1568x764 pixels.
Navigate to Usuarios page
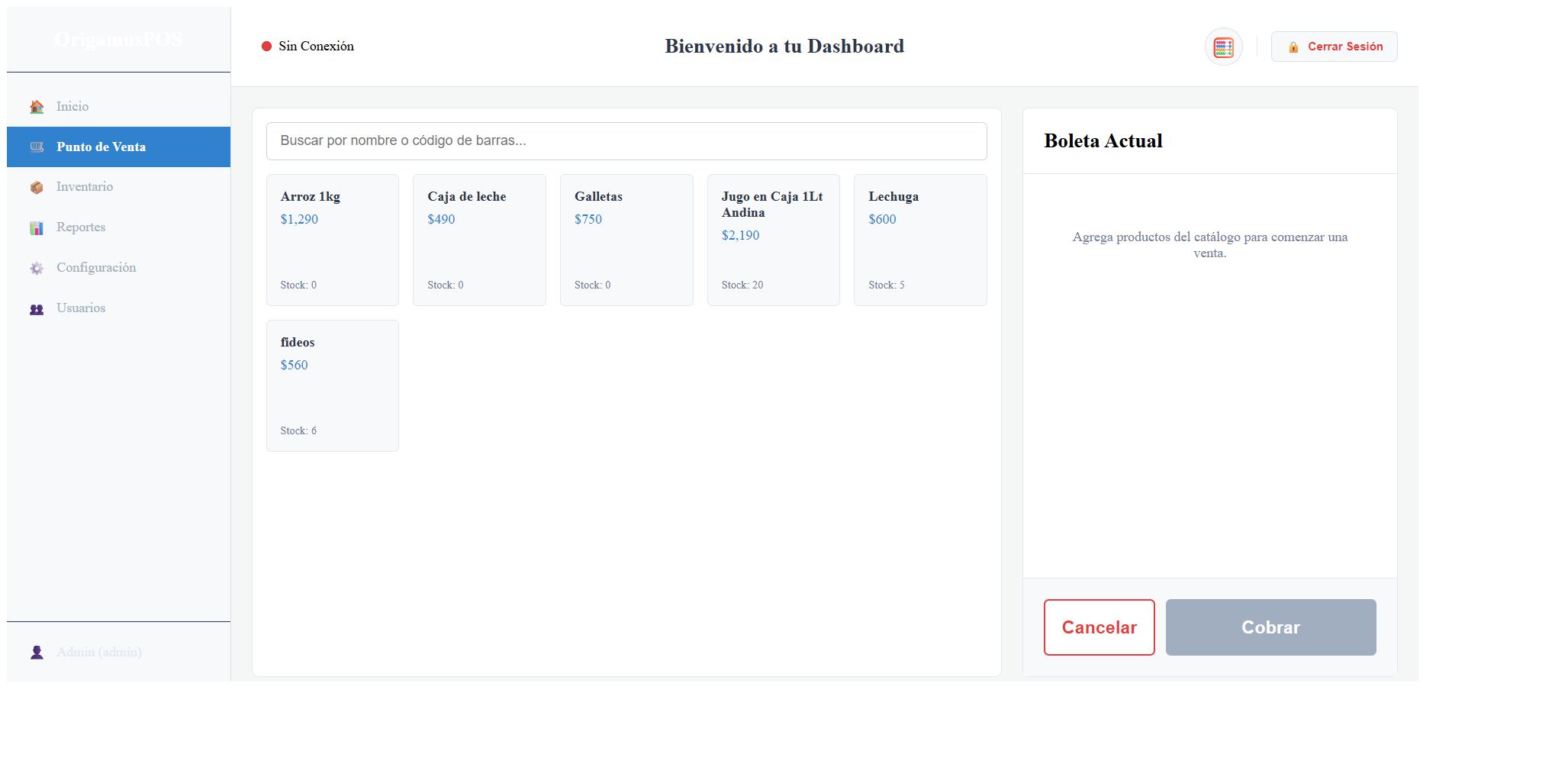coord(81,308)
